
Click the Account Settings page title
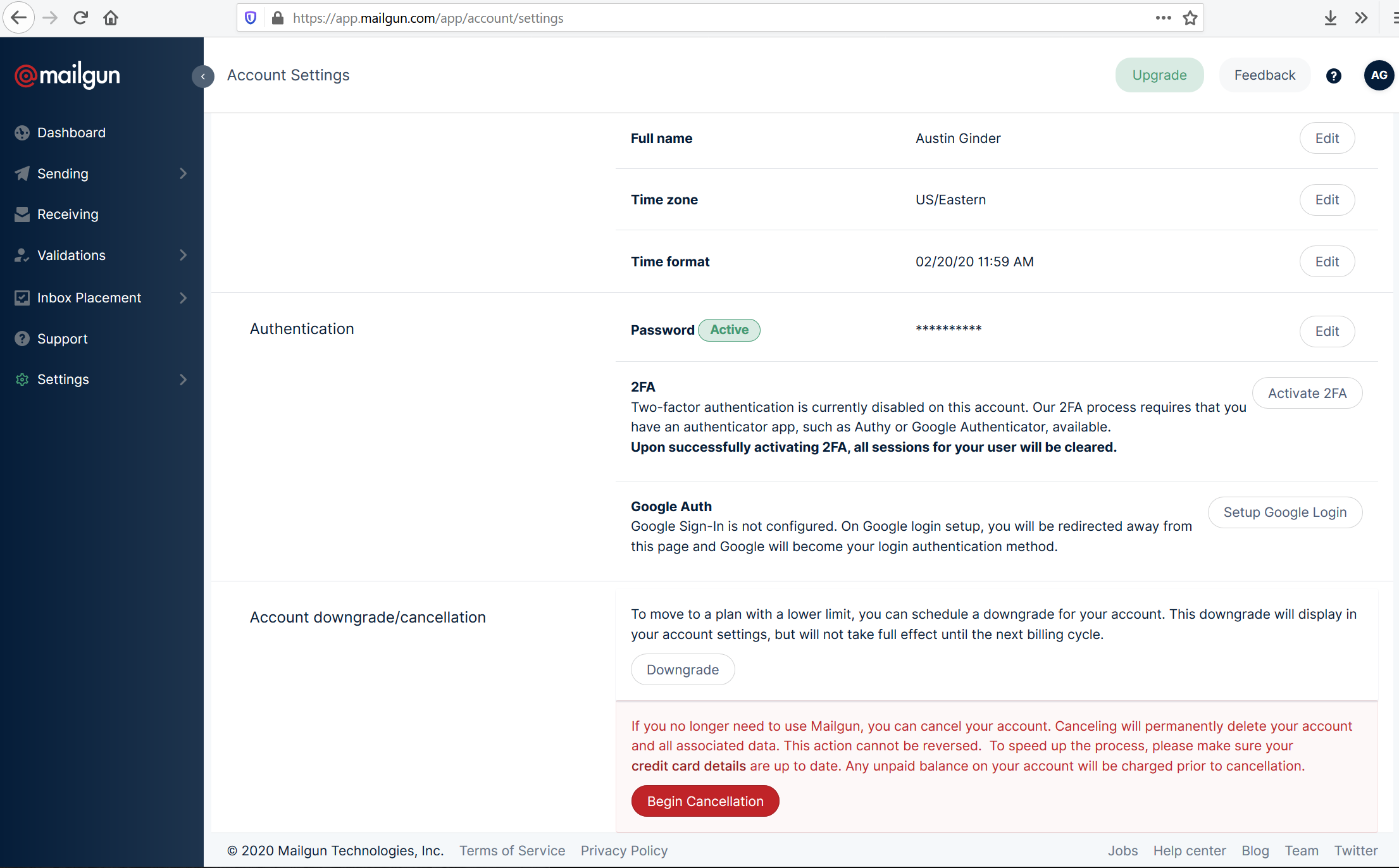288,75
